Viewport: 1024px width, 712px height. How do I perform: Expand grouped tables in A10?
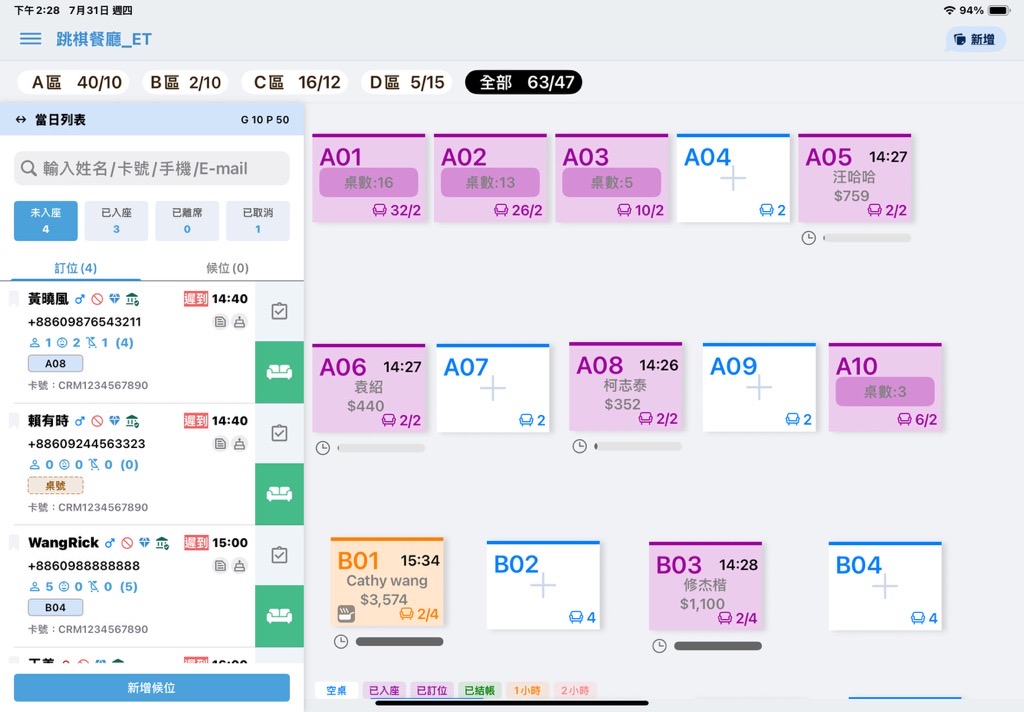(885, 391)
